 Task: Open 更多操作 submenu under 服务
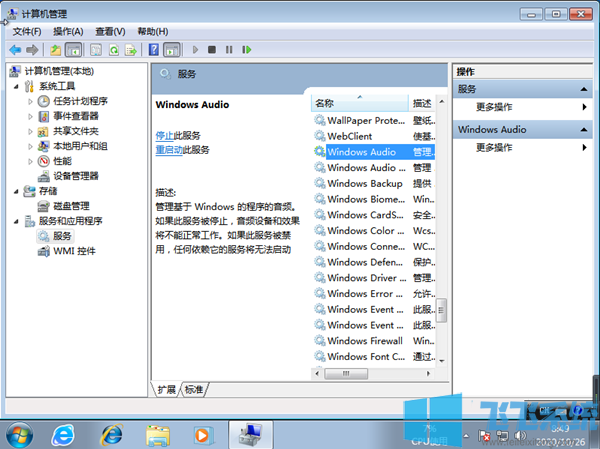pyautogui.click(x=523, y=107)
